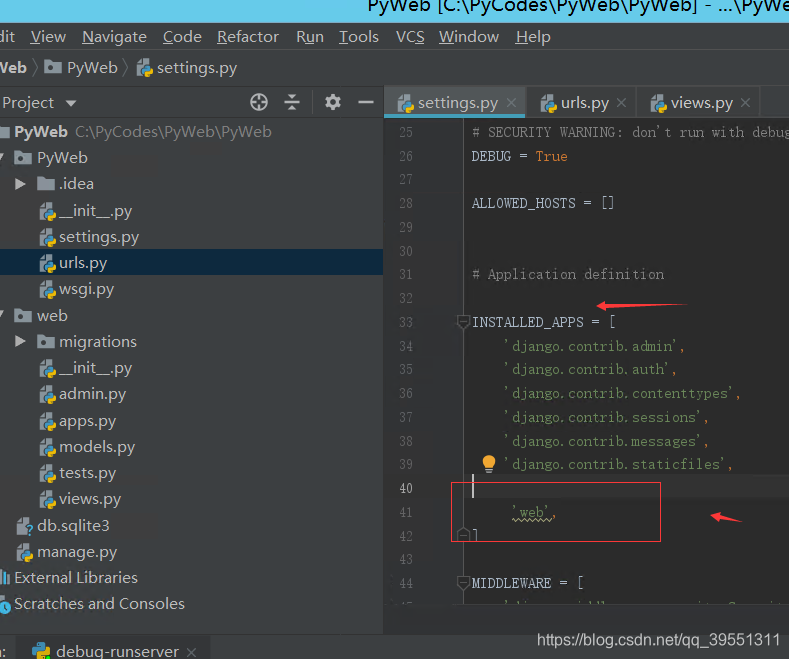Open the VCS menu
This screenshot has width=789, height=659.
[410, 37]
